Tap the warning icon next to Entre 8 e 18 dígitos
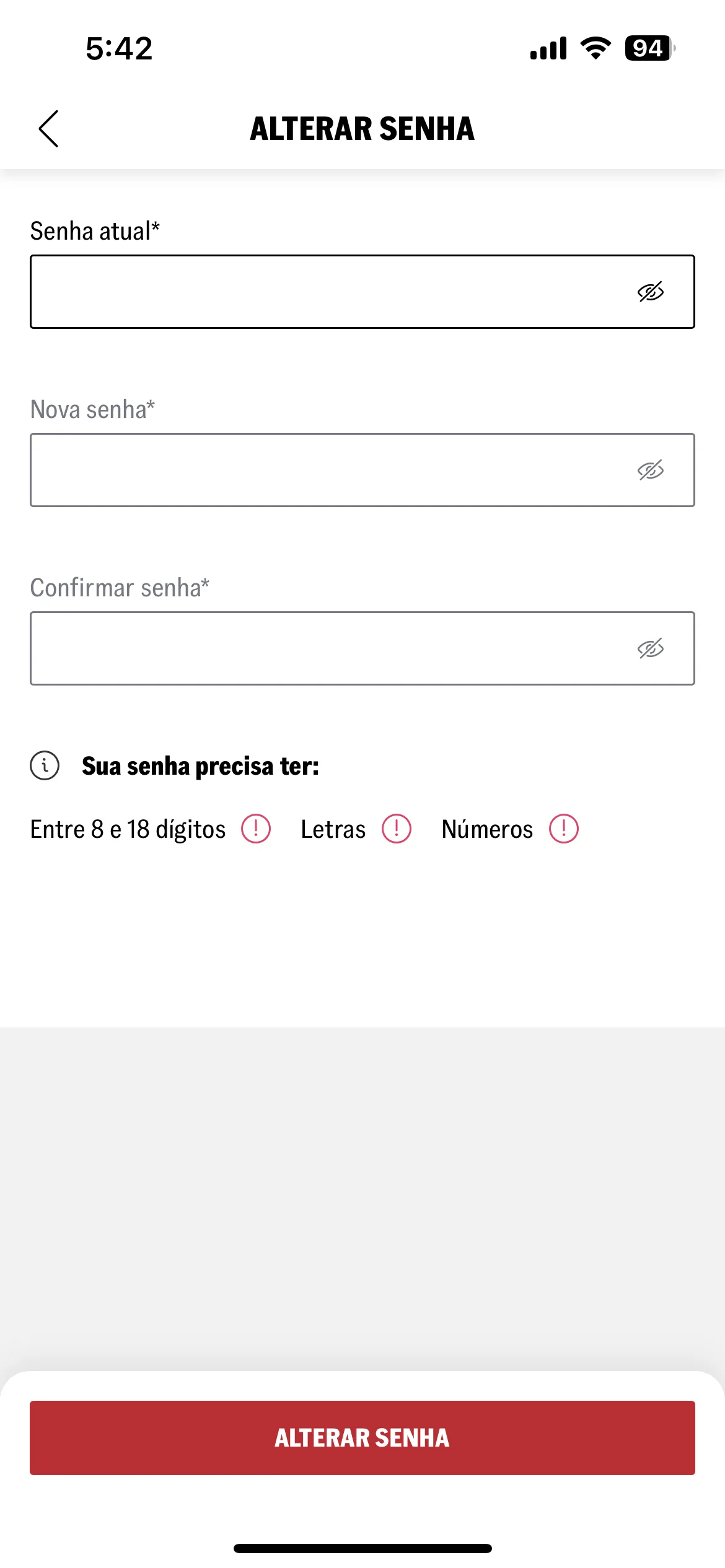The image size is (725, 1568). tap(256, 829)
